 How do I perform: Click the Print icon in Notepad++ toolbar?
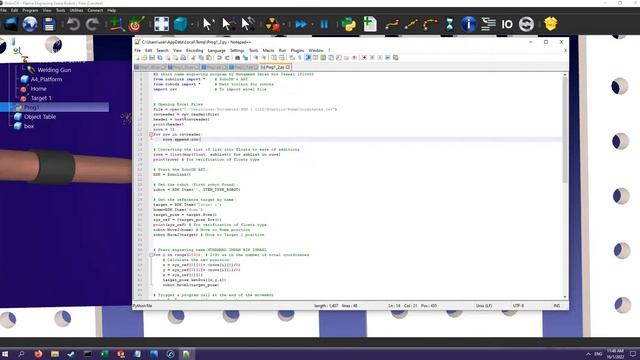(183, 58)
